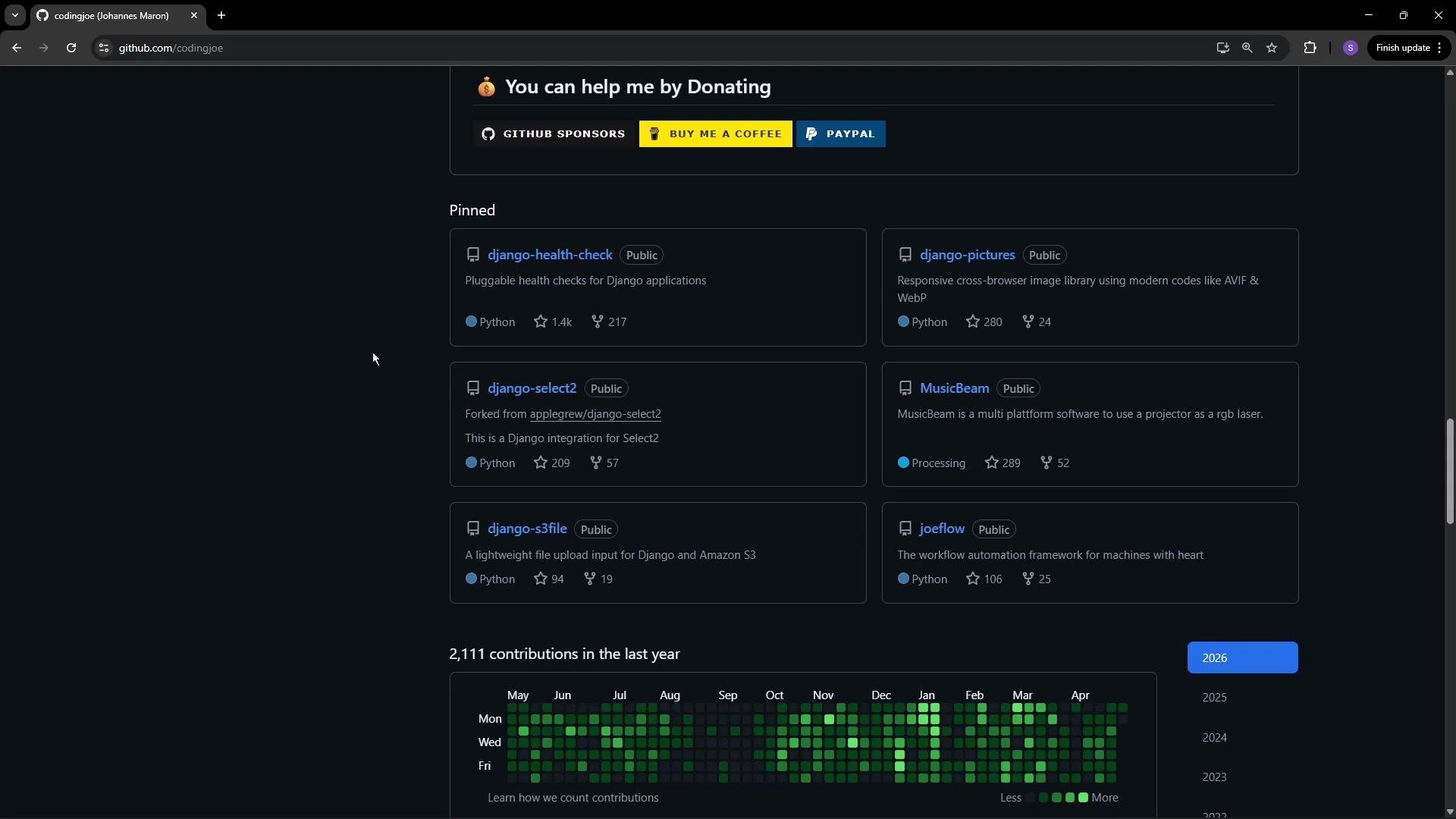Open the MusicBeam repository
The height and width of the screenshot is (819, 1456).
954,388
